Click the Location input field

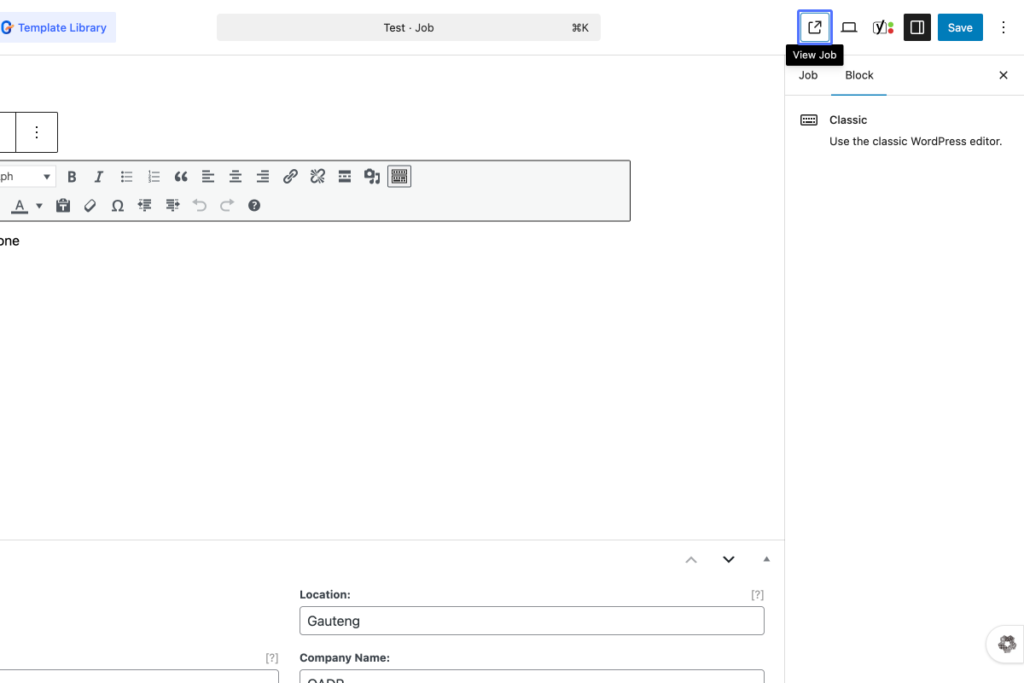pyautogui.click(x=532, y=621)
